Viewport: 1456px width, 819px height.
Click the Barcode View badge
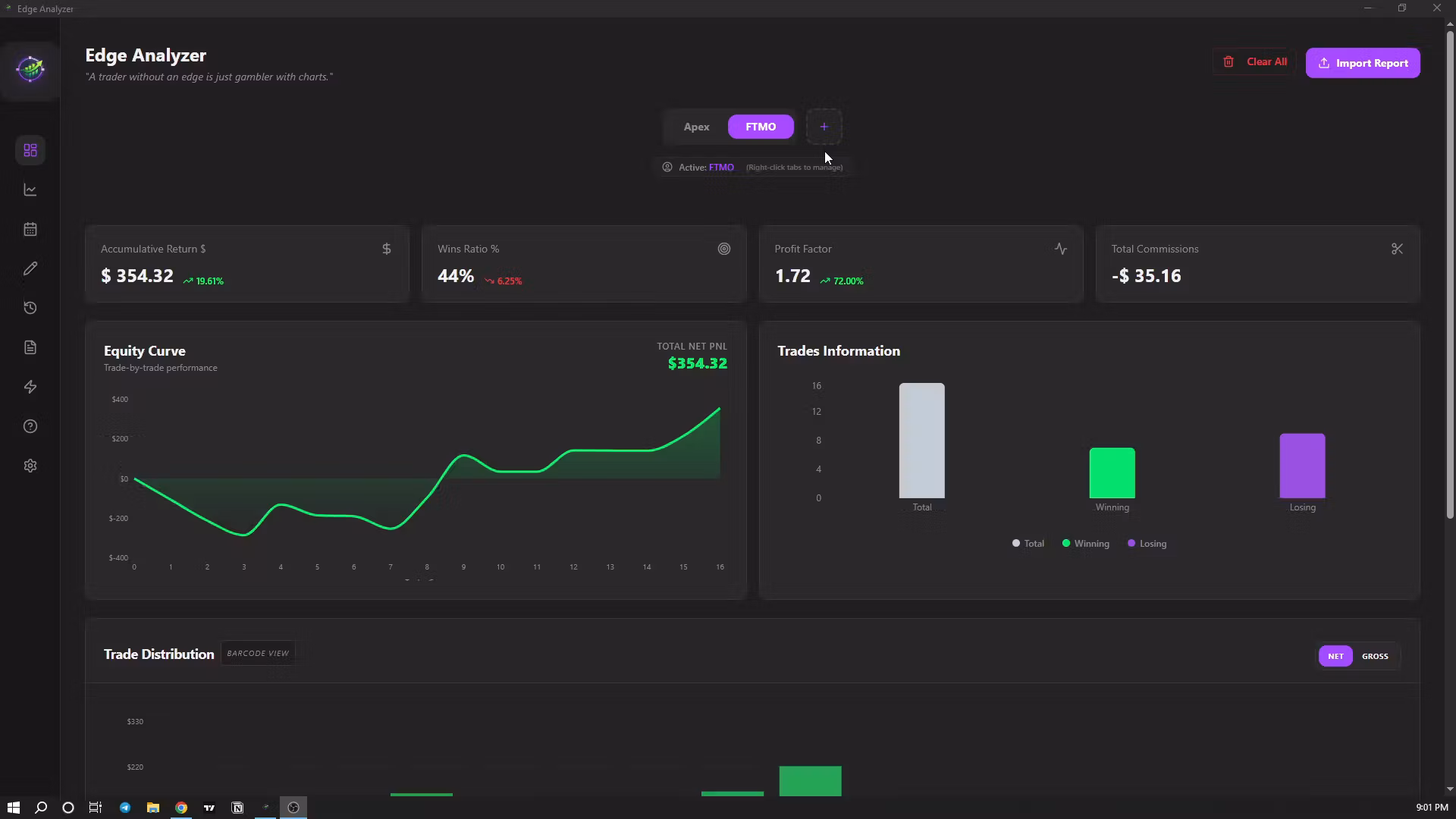point(258,653)
